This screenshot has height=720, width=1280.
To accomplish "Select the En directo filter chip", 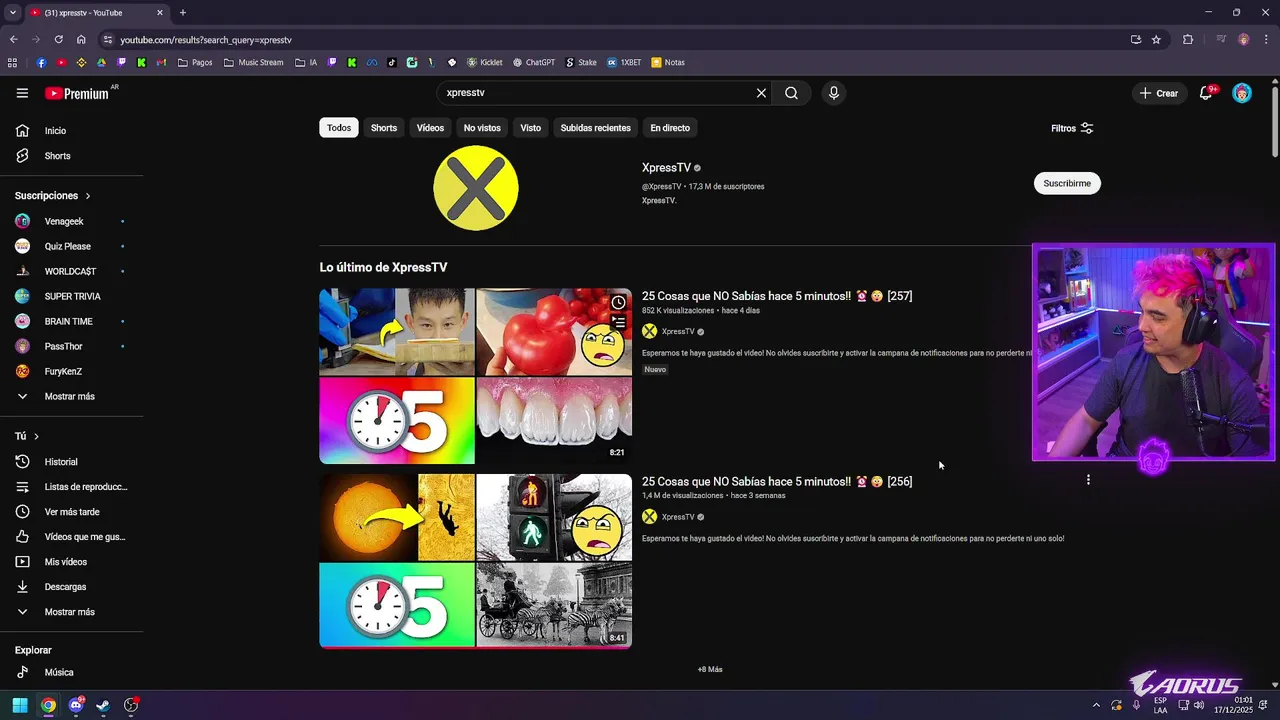I will point(670,128).
